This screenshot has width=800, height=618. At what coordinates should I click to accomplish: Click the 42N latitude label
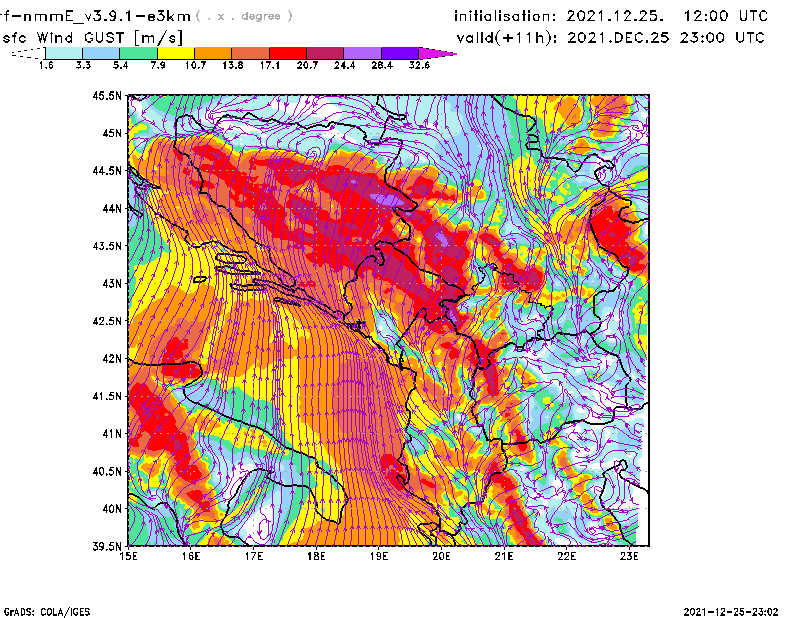coord(112,359)
